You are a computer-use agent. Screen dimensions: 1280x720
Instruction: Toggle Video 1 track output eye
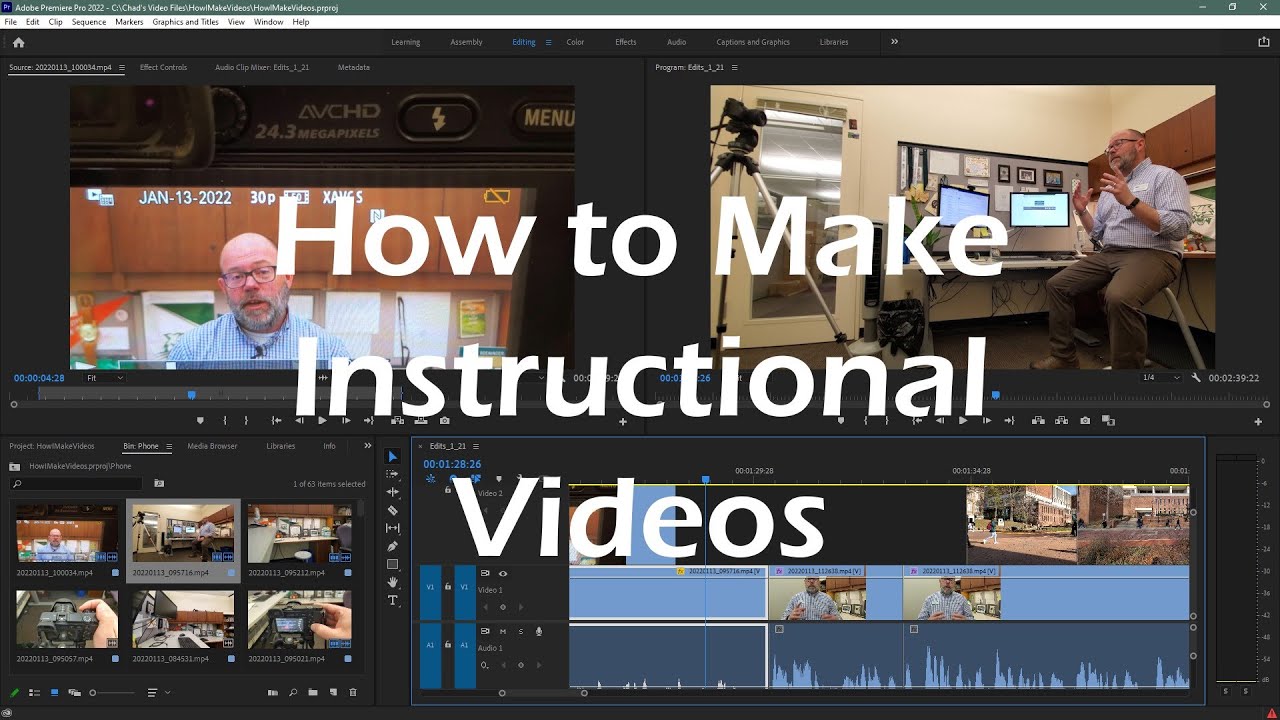pyautogui.click(x=503, y=573)
